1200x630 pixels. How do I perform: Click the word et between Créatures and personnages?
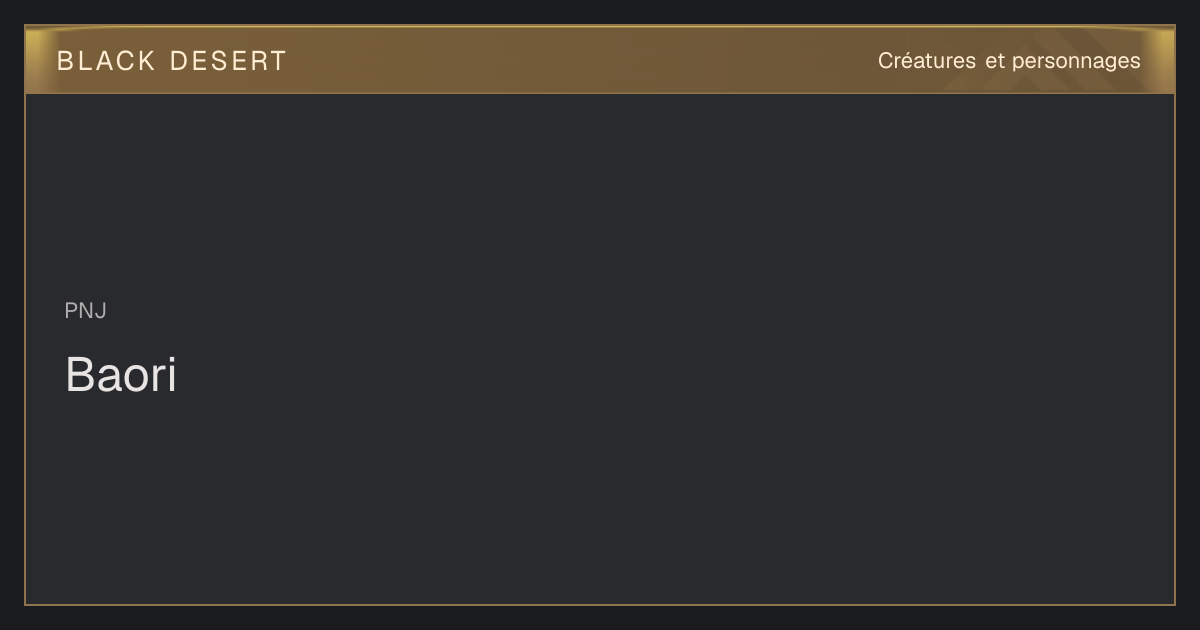click(x=994, y=61)
